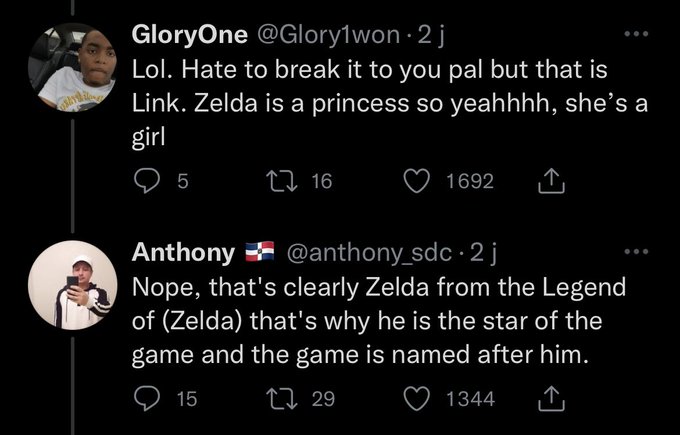Like GloryOne's tweet
680x435 pixels.
click(418, 182)
